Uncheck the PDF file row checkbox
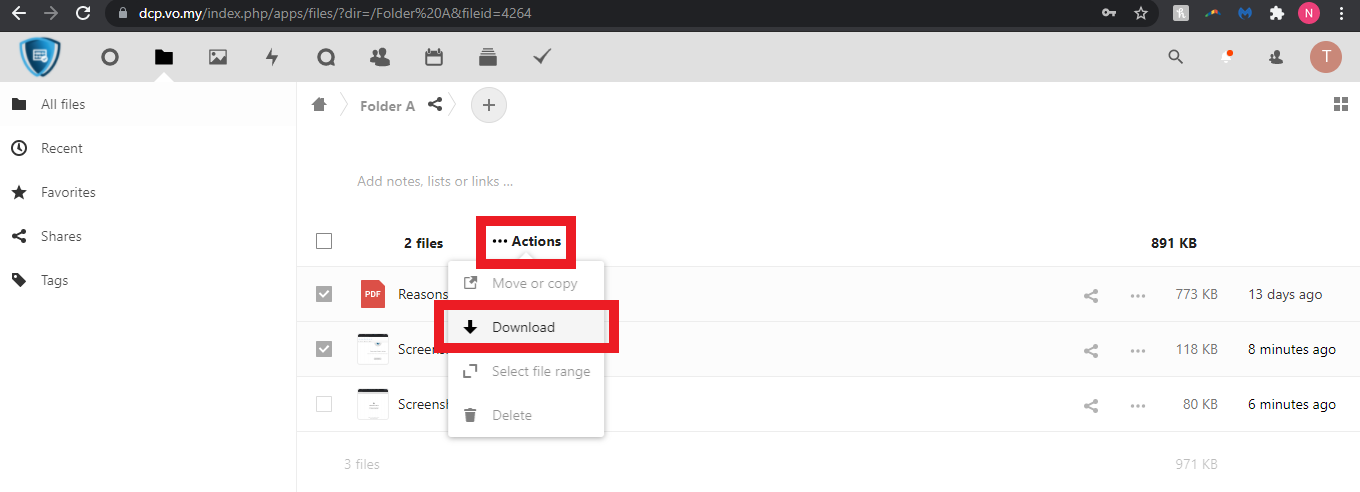The height and width of the screenshot is (492, 1360). coord(324,294)
